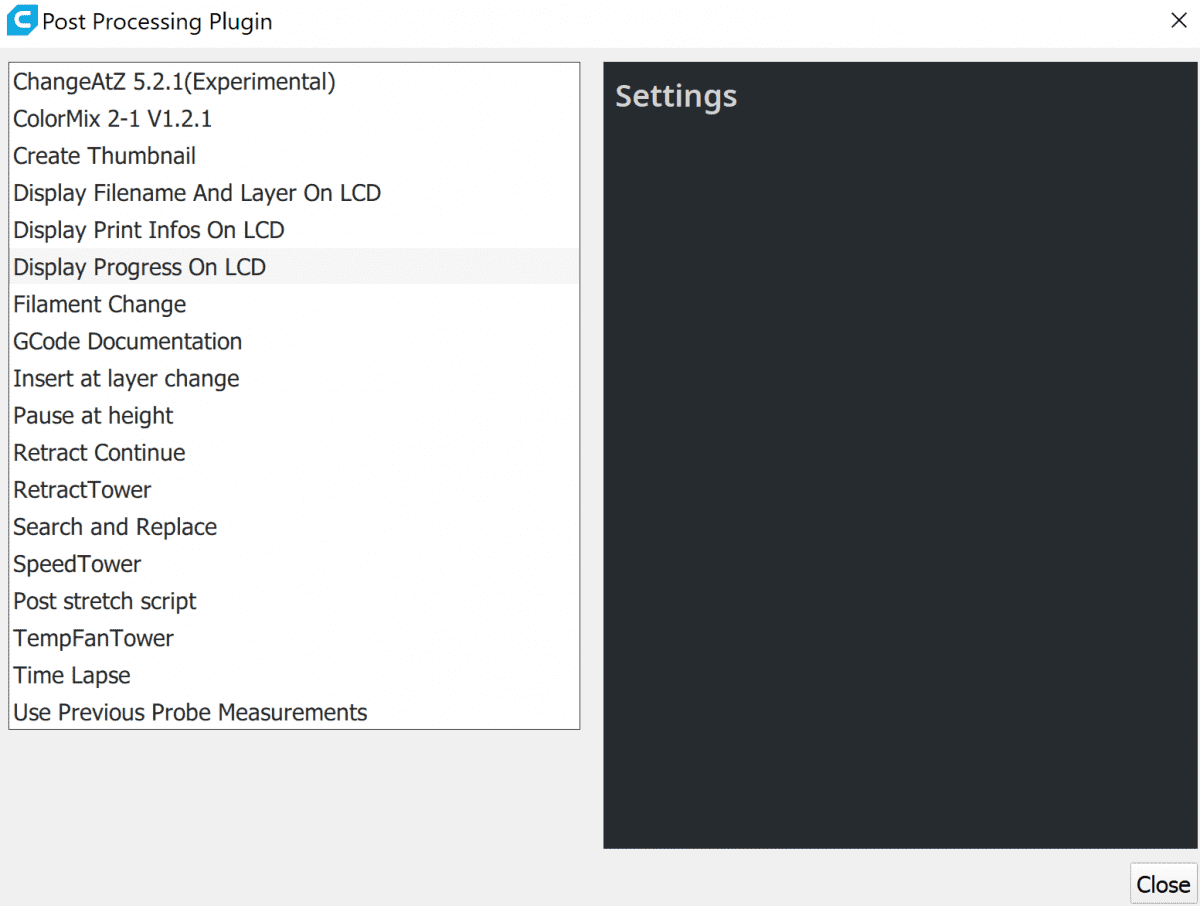Image resolution: width=1200 pixels, height=906 pixels.
Task: Select Insert at layer change
Action: (x=126, y=379)
